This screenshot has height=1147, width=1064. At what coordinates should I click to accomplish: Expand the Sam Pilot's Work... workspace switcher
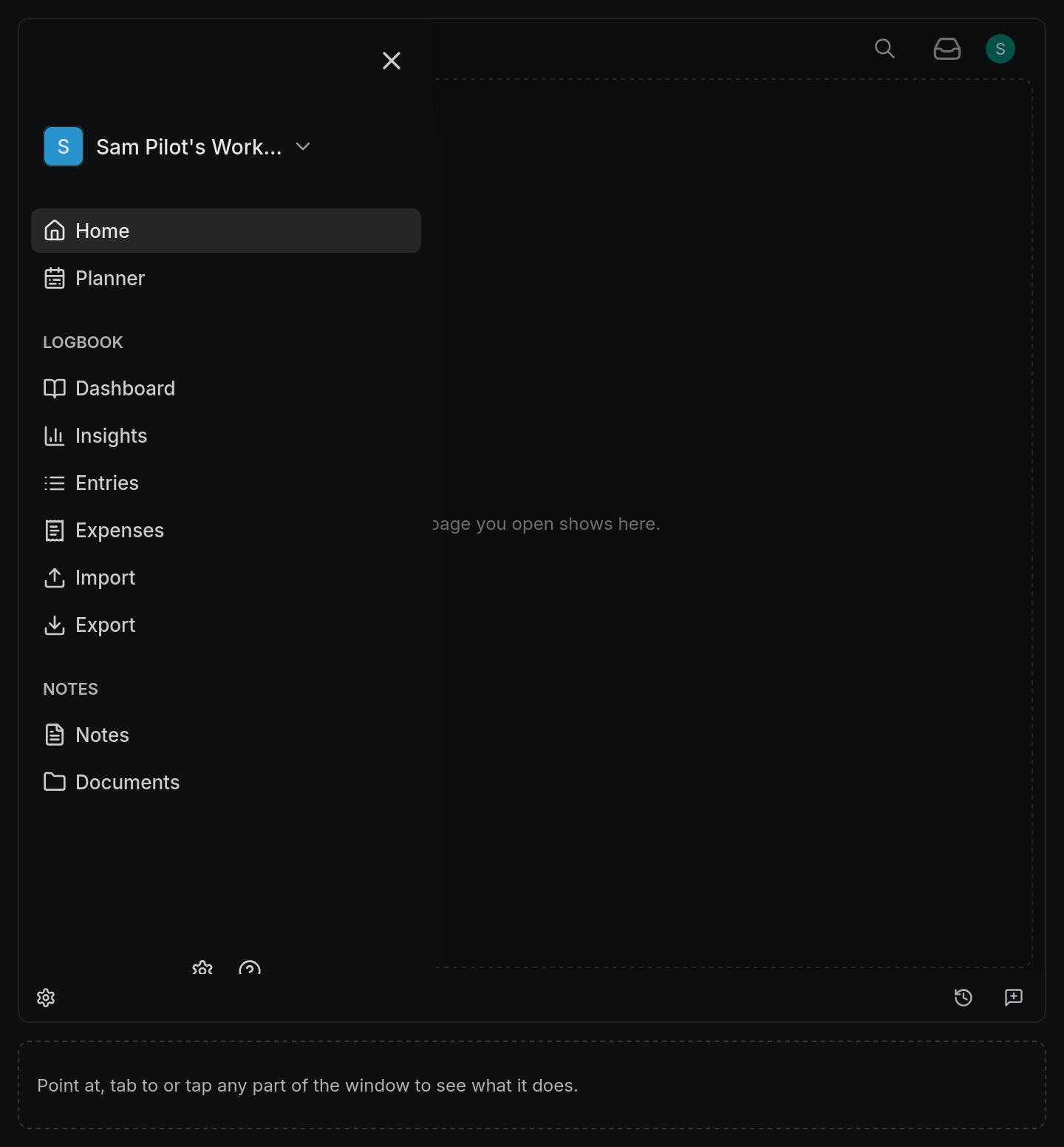(177, 146)
